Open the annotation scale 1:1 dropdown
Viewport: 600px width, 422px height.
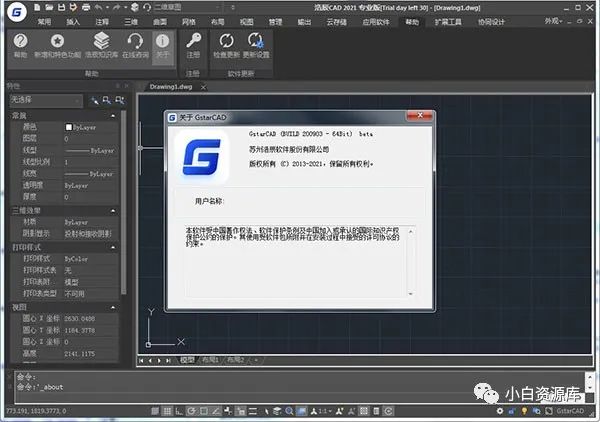(x=321, y=411)
